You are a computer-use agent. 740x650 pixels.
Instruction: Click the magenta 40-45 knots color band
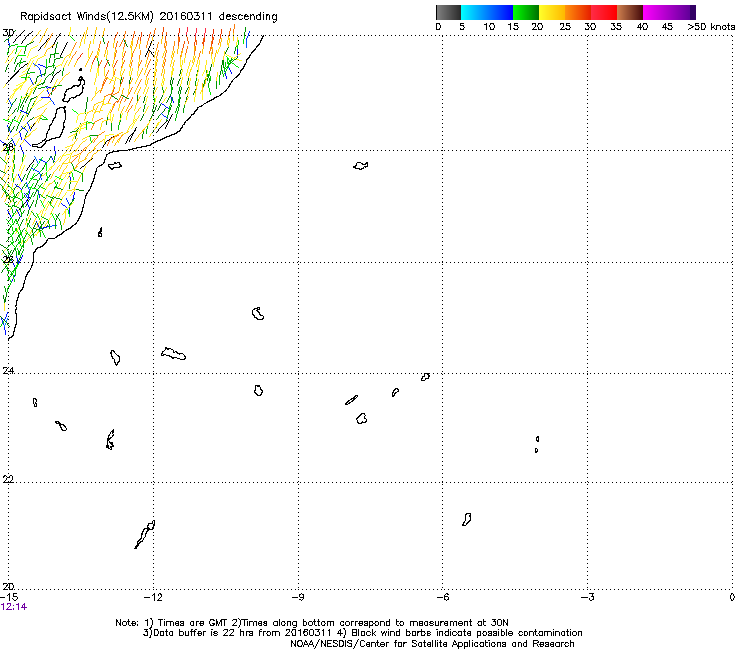(x=656, y=12)
